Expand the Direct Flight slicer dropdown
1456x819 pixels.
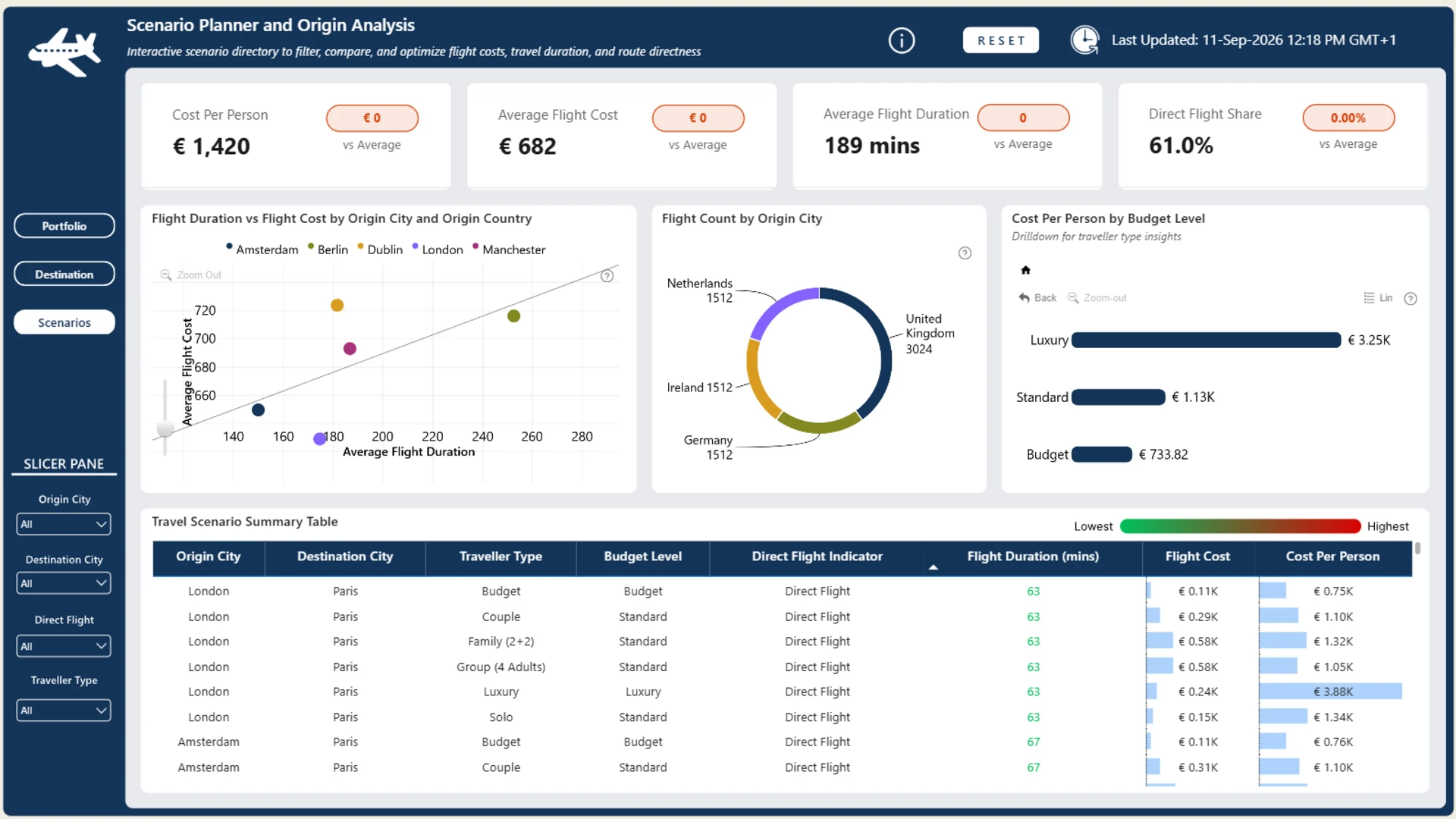(x=64, y=646)
